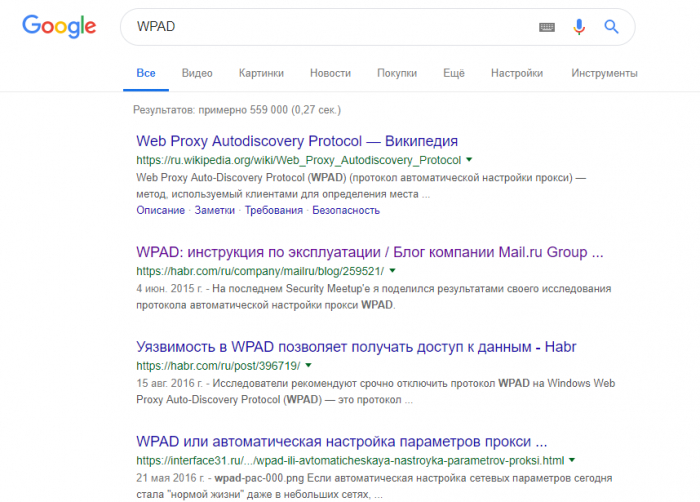Click the interface31.ru URL text
The image size is (700, 502).
click(350, 460)
